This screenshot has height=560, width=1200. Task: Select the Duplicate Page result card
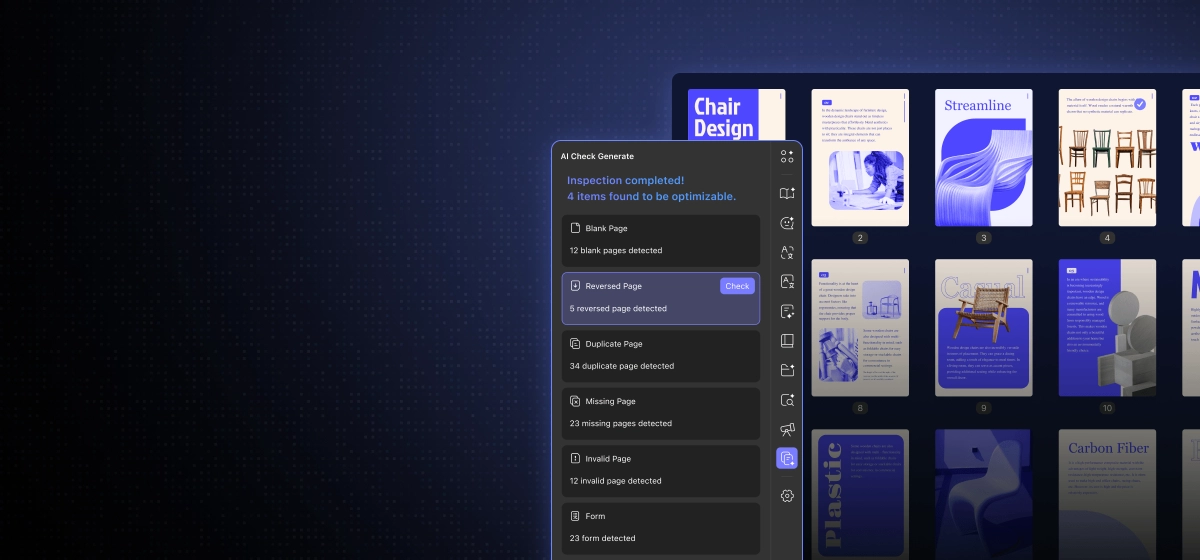661,355
